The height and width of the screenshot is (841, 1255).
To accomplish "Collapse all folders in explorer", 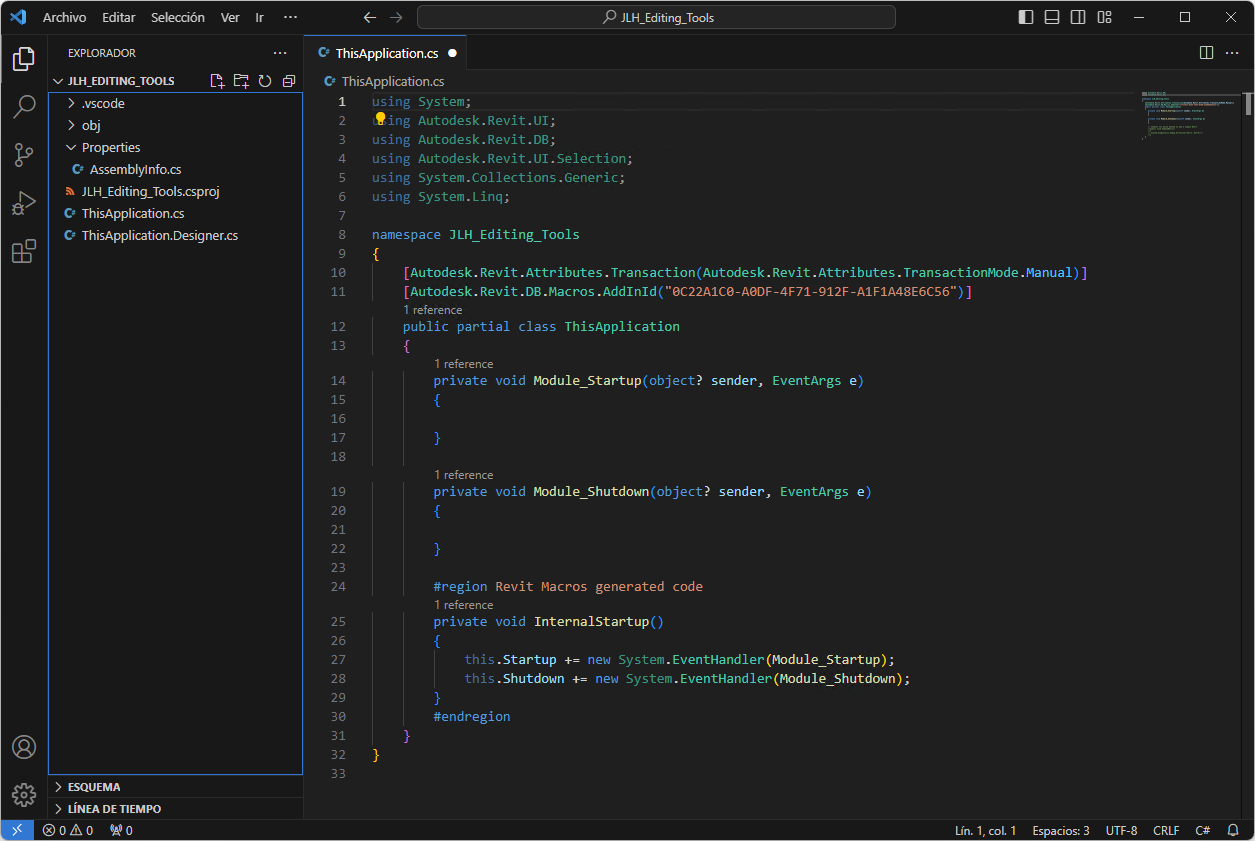I will pos(289,81).
